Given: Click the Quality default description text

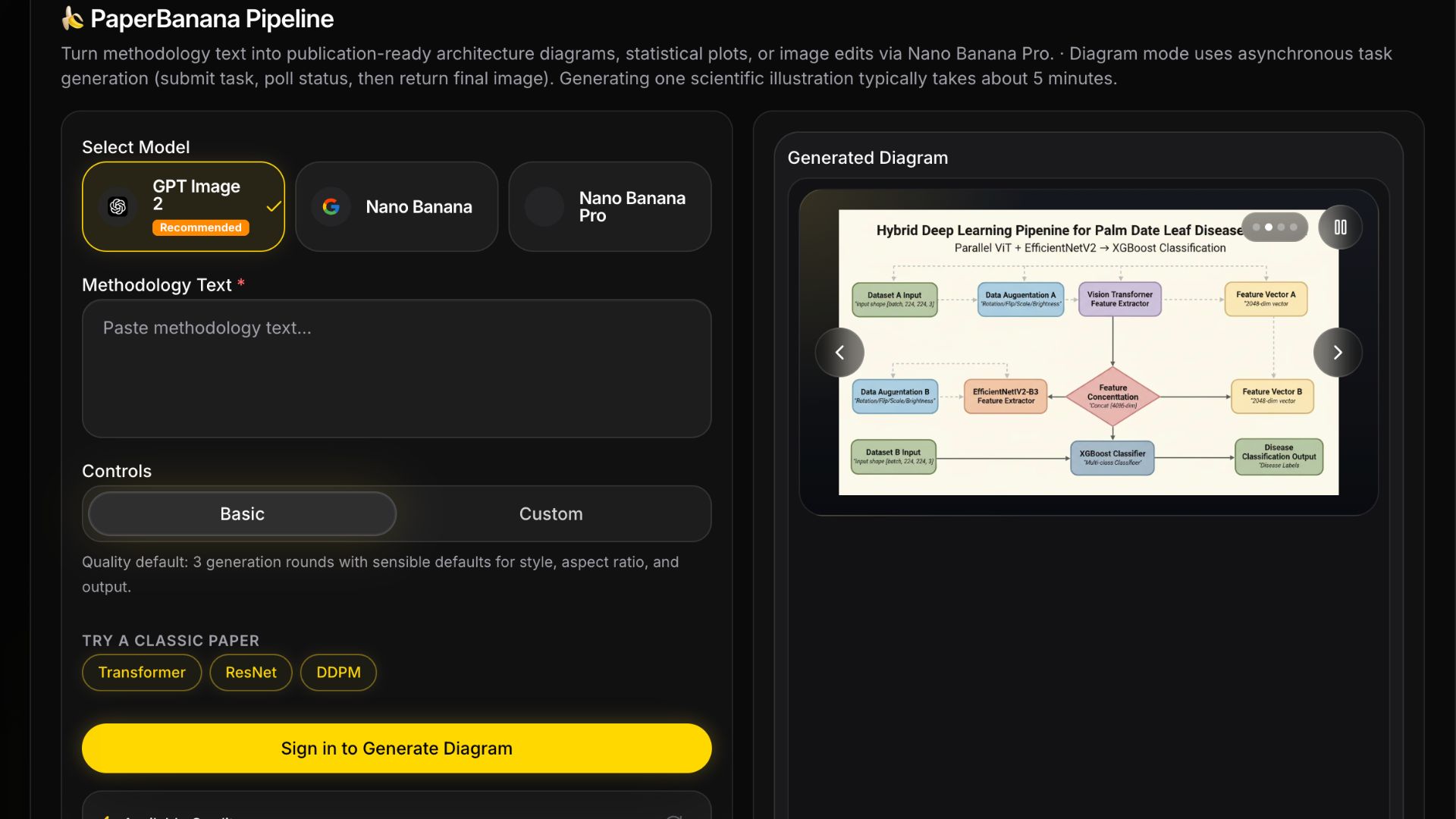Looking at the screenshot, I should pyautogui.click(x=381, y=574).
